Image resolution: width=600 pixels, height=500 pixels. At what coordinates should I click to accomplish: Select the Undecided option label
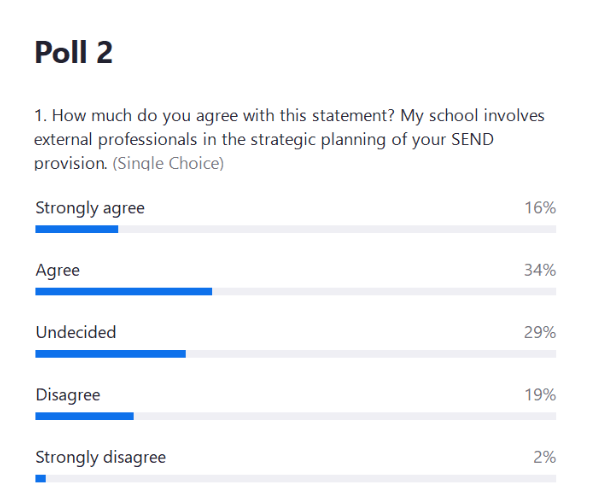coord(76,332)
